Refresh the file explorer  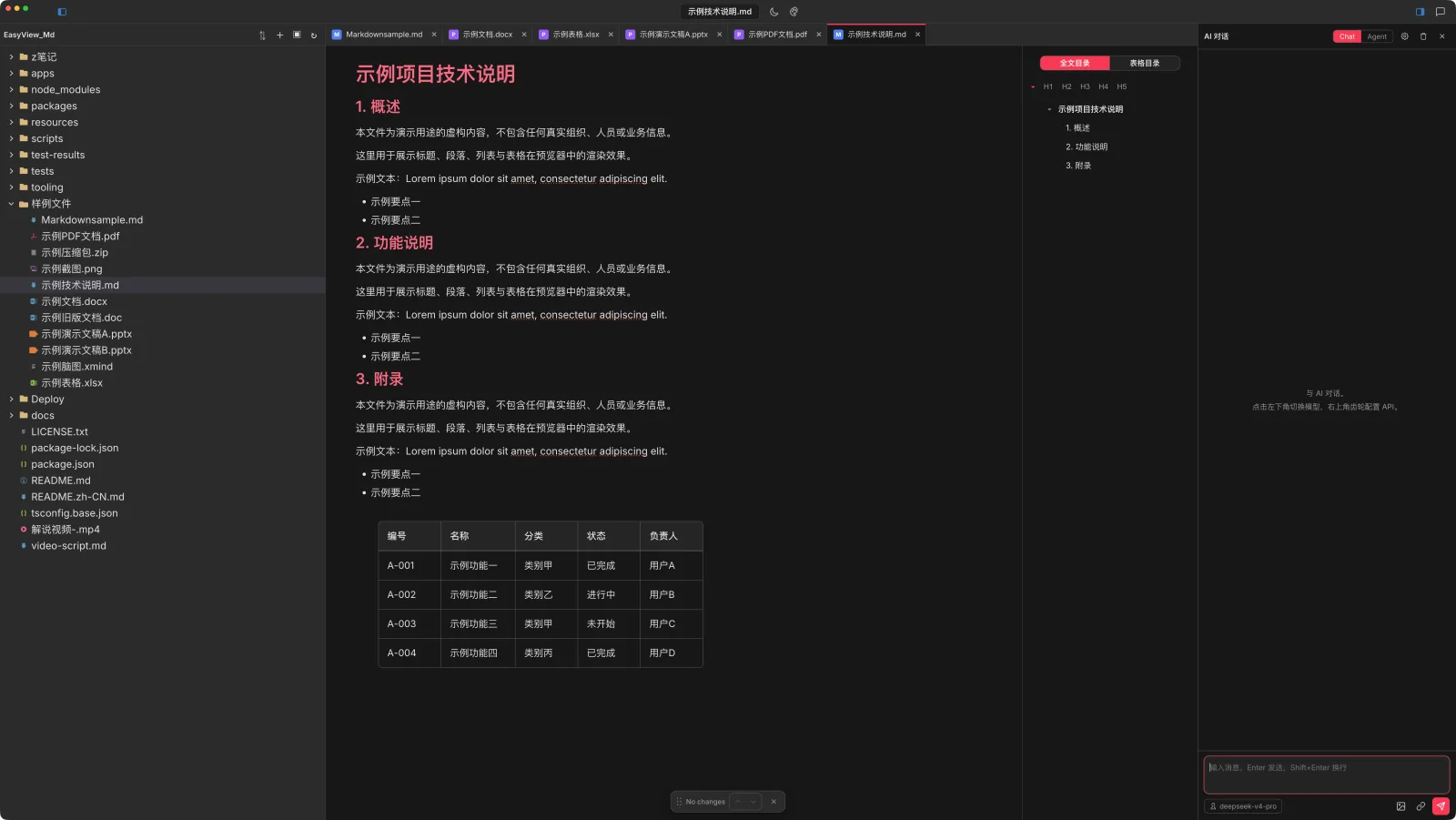(314, 35)
